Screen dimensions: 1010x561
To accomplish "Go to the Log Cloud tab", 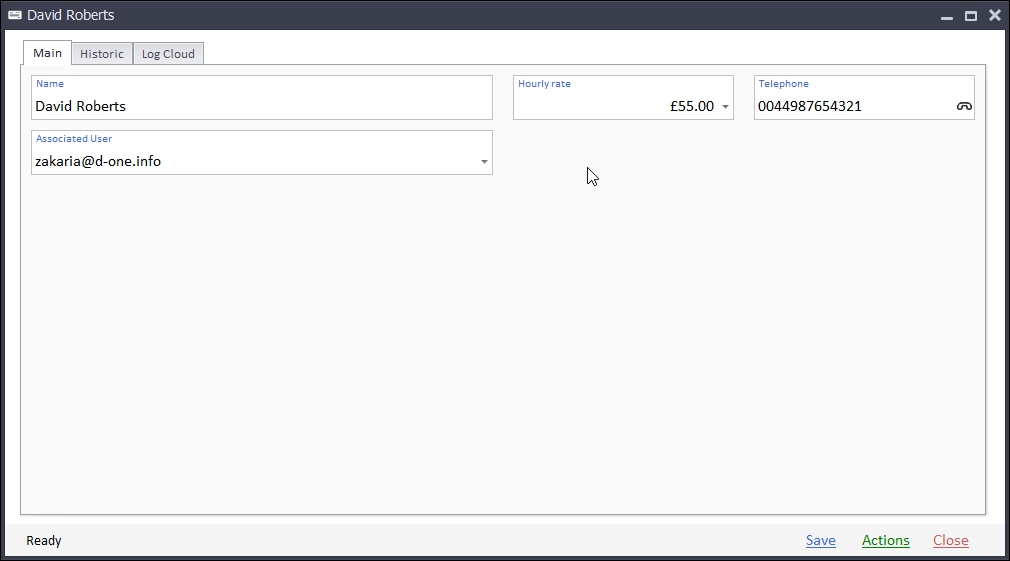I will pyautogui.click(x=168, y=54).
